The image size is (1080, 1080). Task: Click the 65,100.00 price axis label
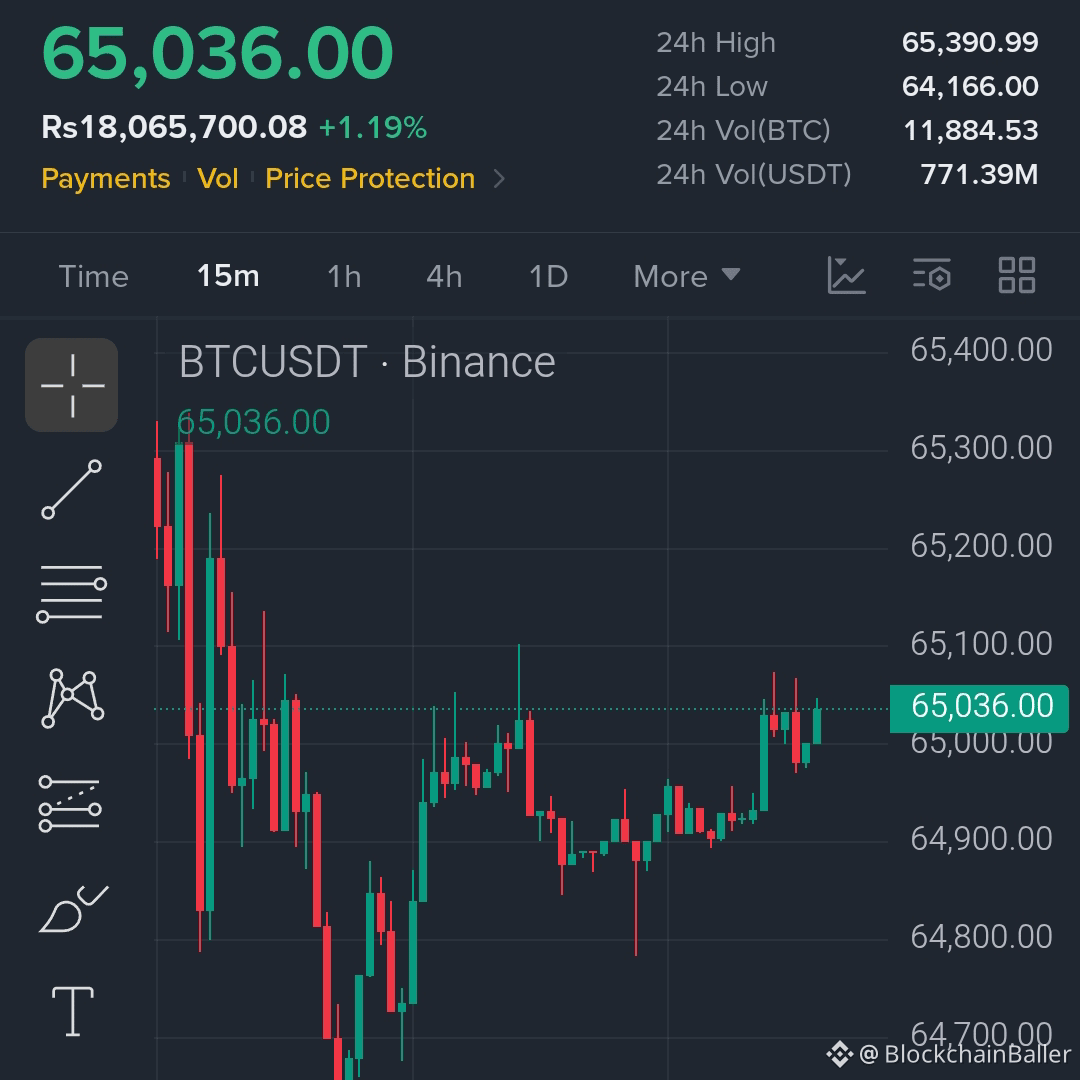[x=981, y=643]
